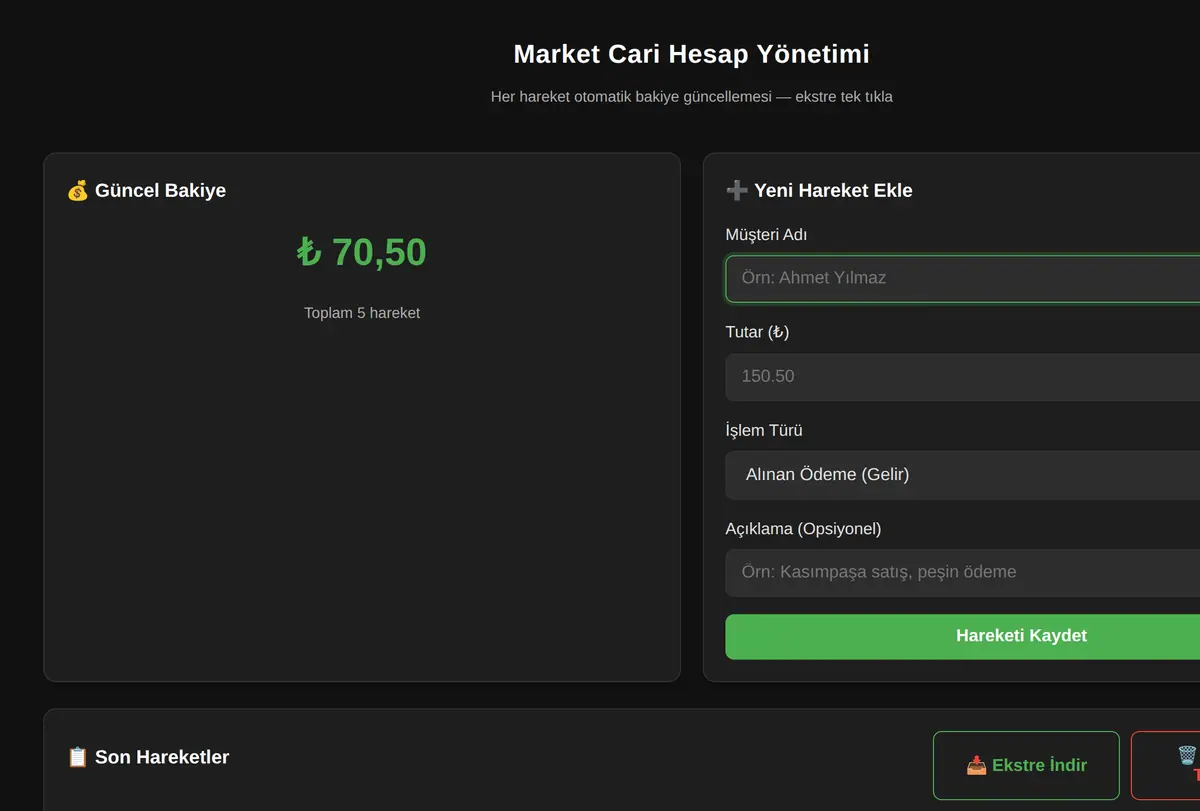Click the 'Market Cari Hesap Yönetimi' heading

click(691, 54)
